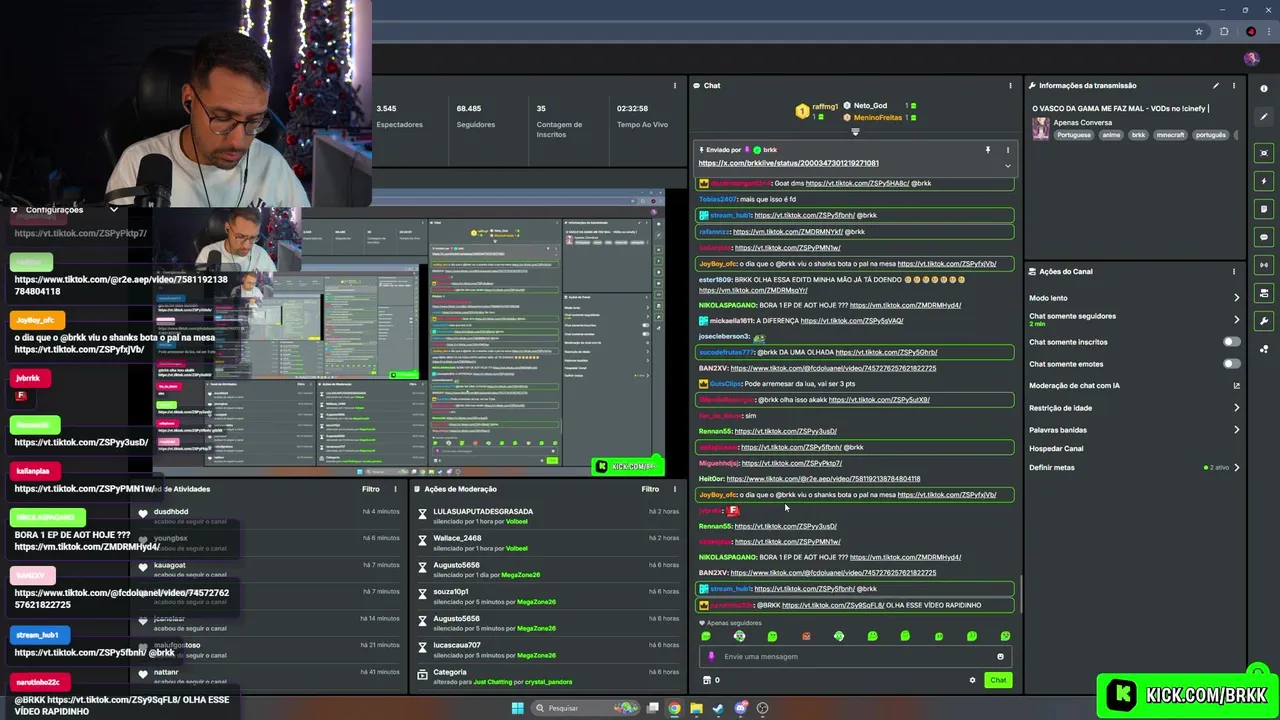Viewport: 1280px width, 720px height.
Task: Unpin the pinned chat message
Action: click(x=987, y=150)
